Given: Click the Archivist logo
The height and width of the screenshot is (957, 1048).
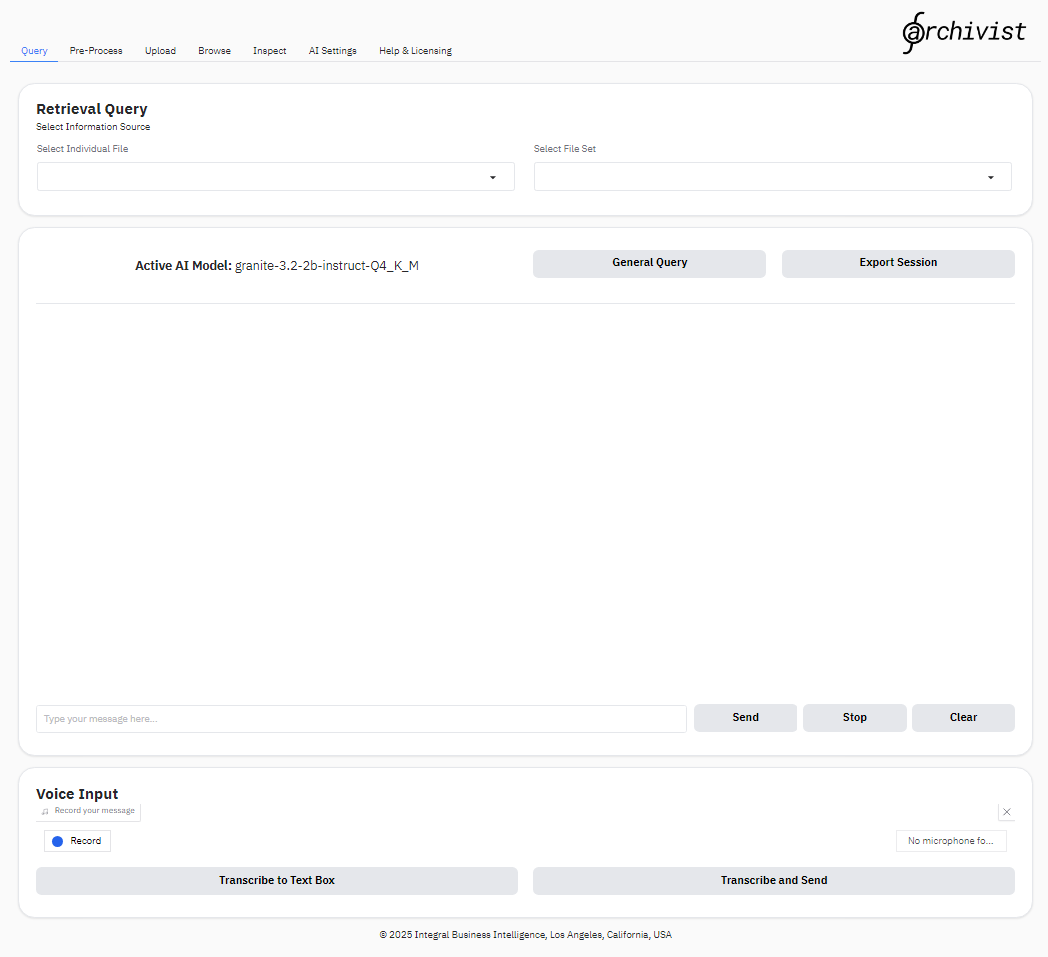Looking at the screenshot, I should [963, 32].
